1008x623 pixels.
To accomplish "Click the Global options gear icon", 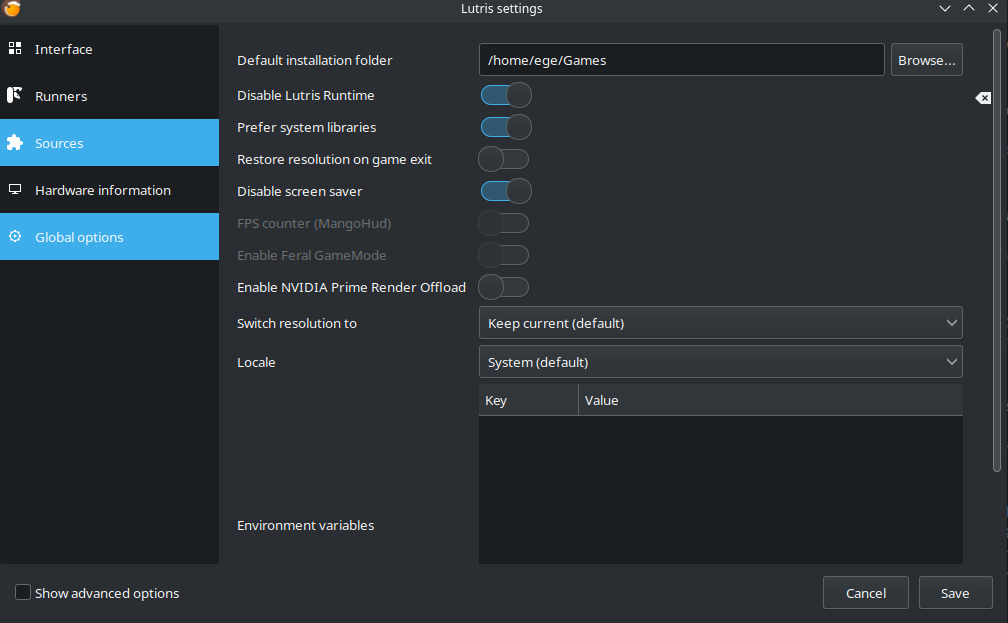I will coord(15,236).
